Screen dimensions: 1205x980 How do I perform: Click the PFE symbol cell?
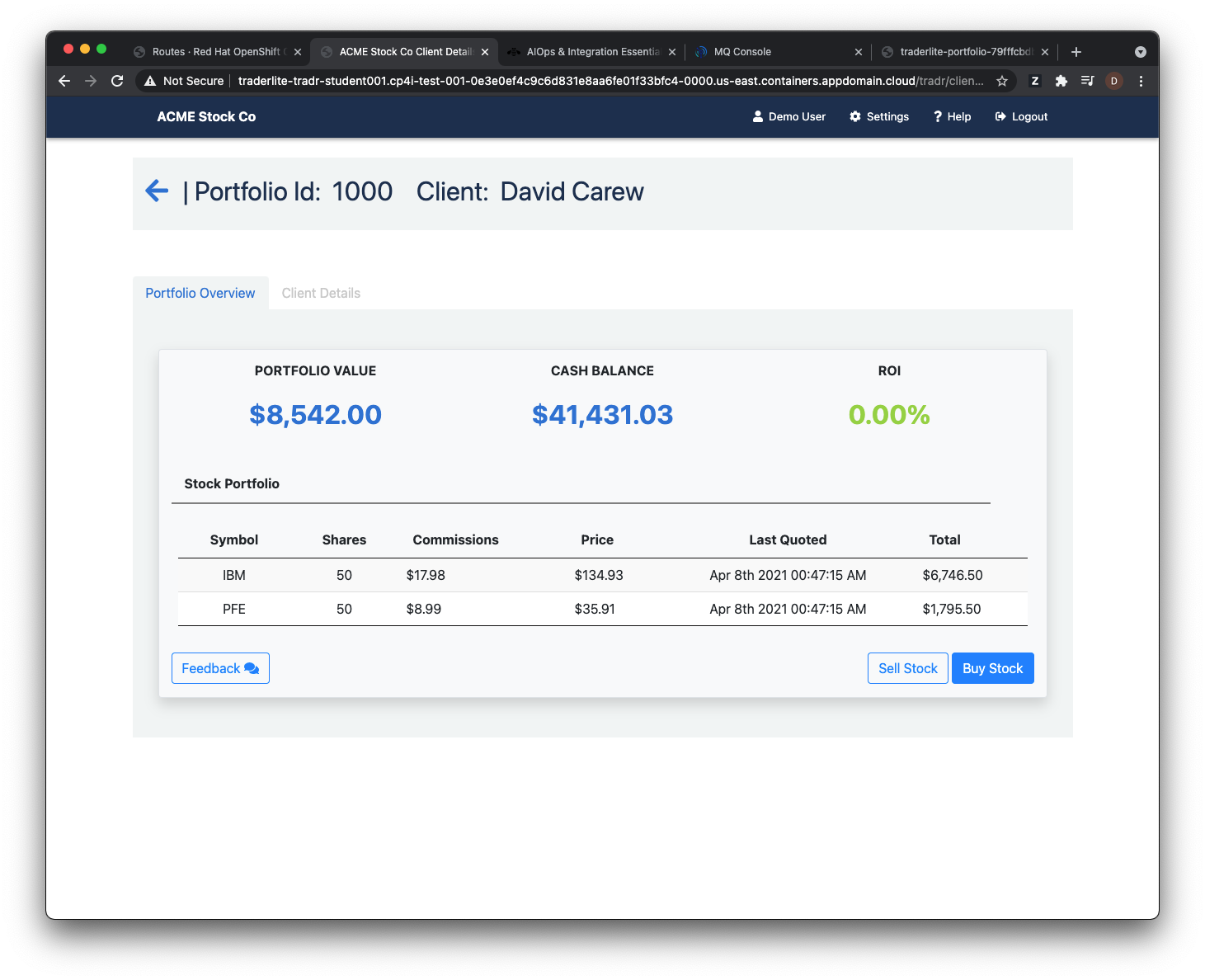pyautogui.click(x=234, y=609)
